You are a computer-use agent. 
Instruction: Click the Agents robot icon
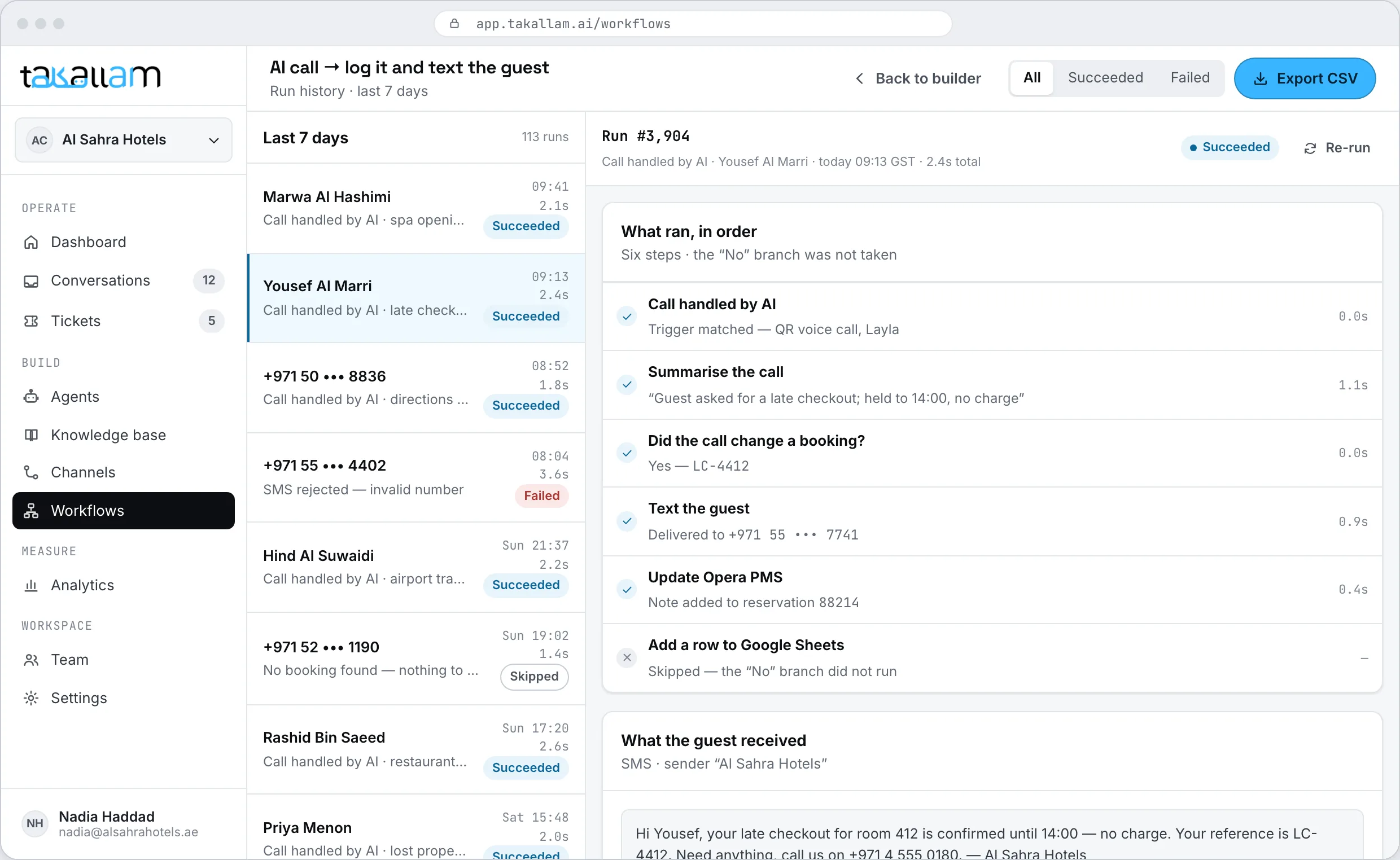[31, 397]
